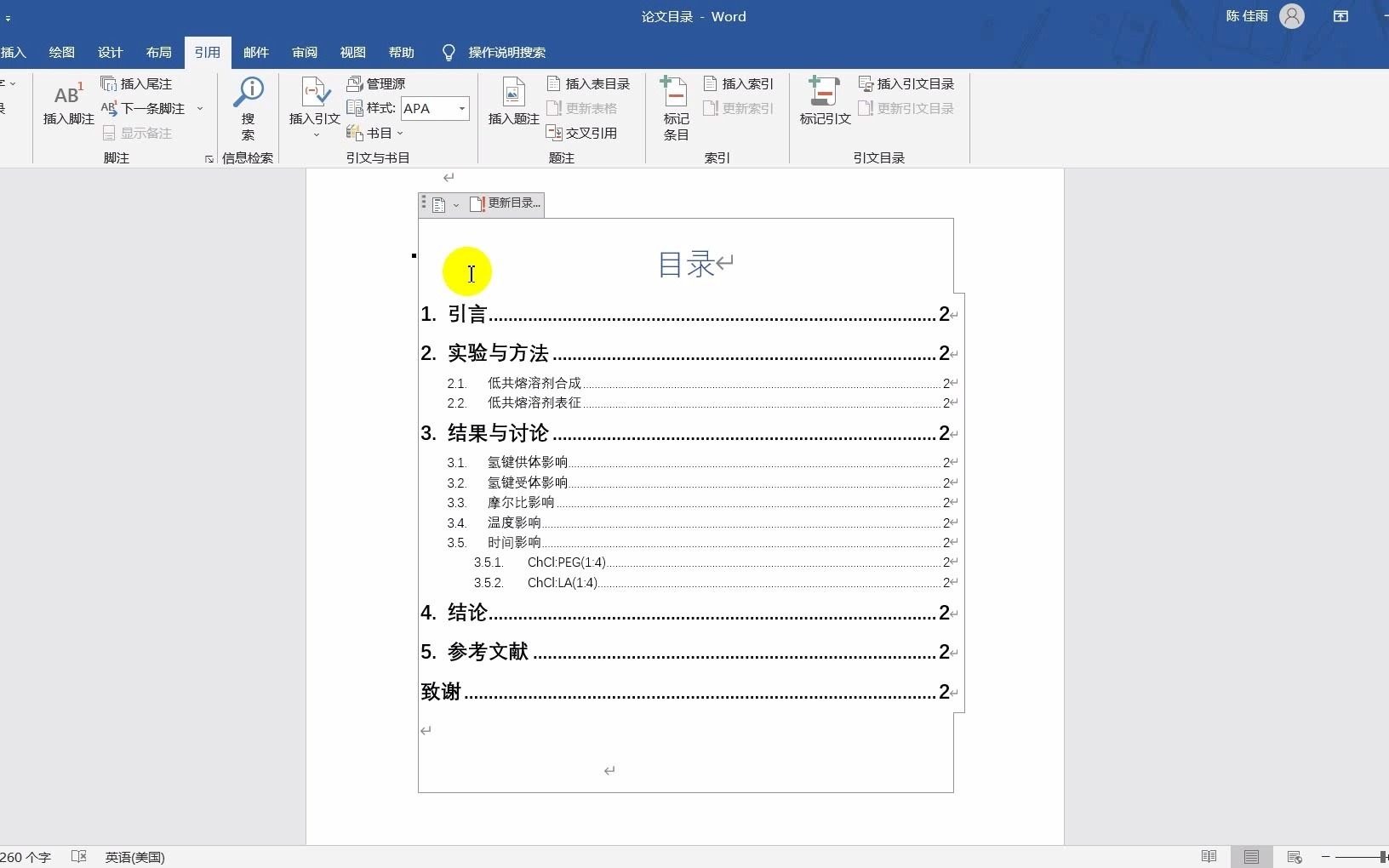
Task: Click the 目录 heading title
Action: 686,265
